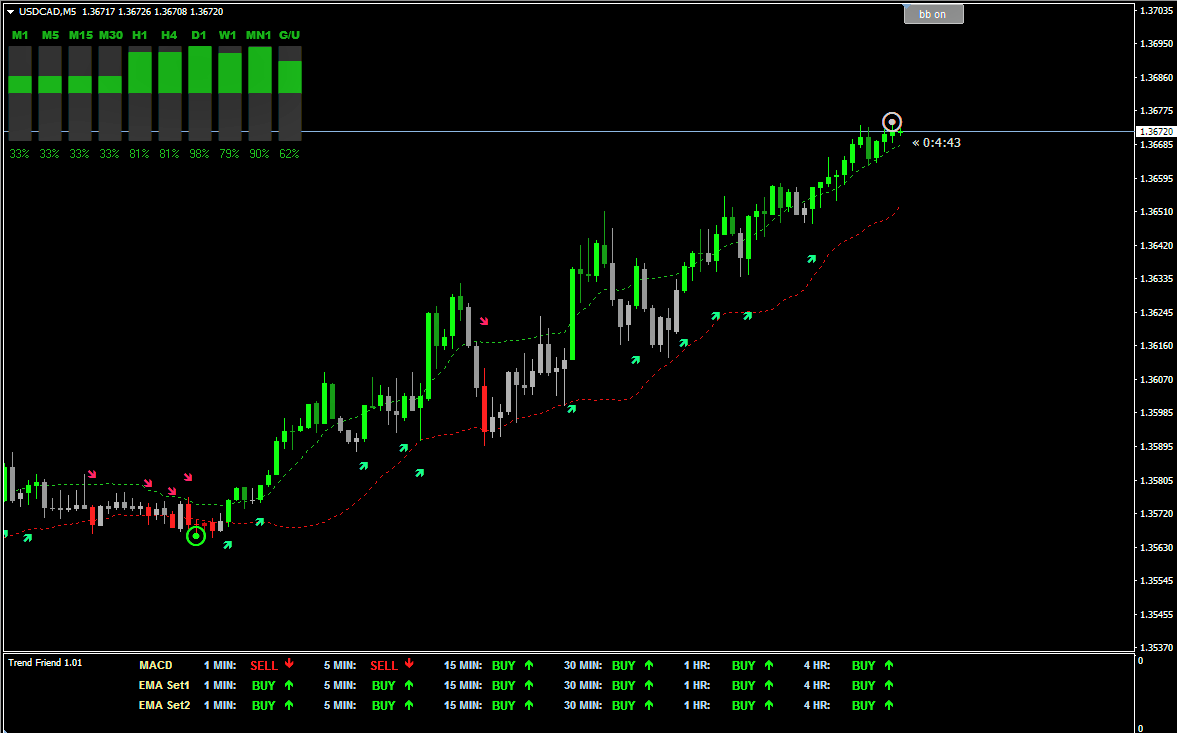Click the green MACD 30 MIN buy arrow
The width and height of the screenshot is (1177, 733).
(649, 665)
